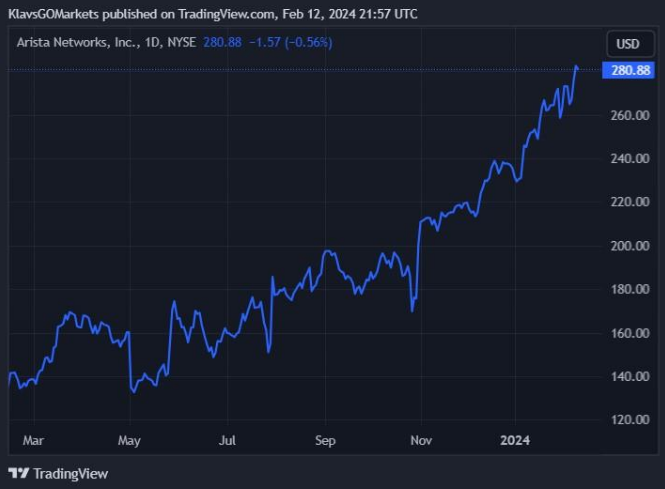
Task: Open the TradingView logo link
Action: click(x=58, y=473)
